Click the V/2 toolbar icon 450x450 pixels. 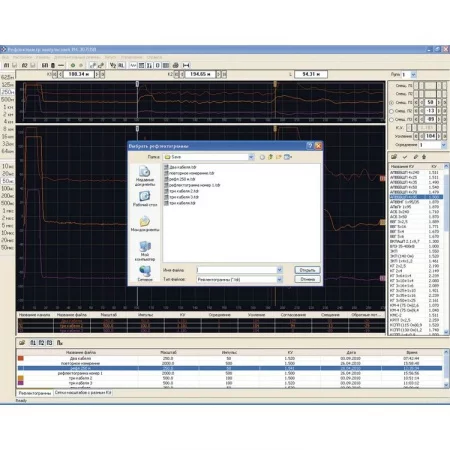[113, 65]
